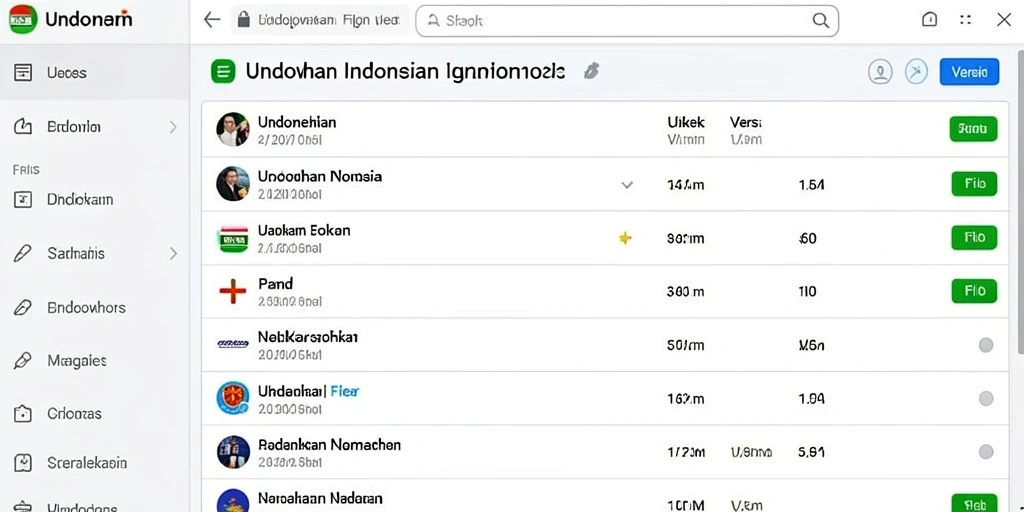The image size is (1024, 512).
Task: Click Fio button in Uaokam Eokon row
Action: (x=974, y=238)
